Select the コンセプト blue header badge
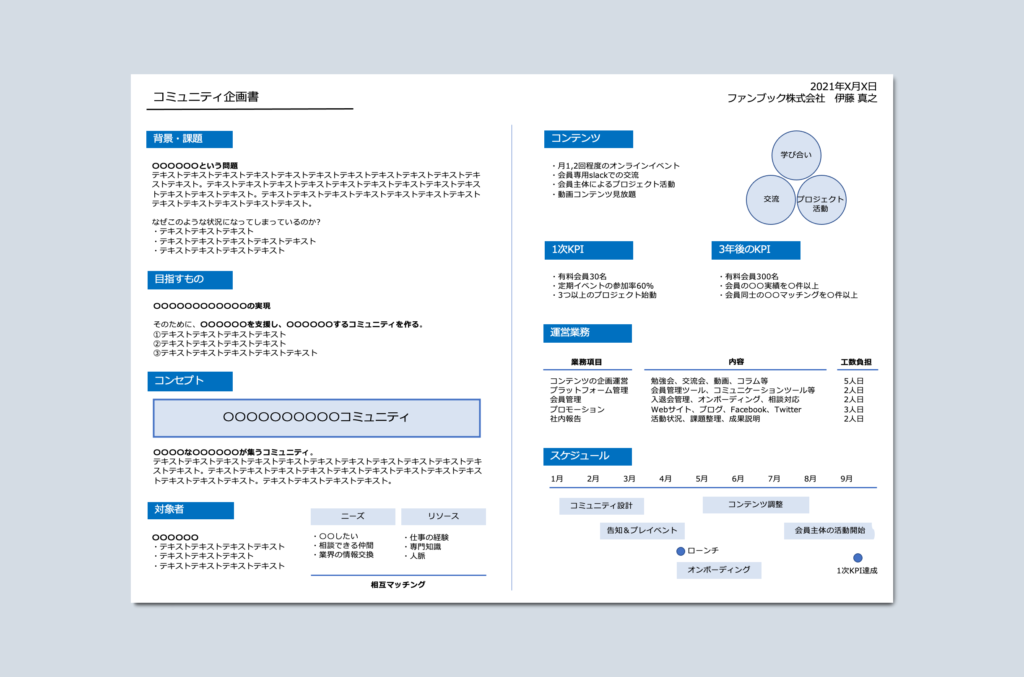 (x=190, y=381)
